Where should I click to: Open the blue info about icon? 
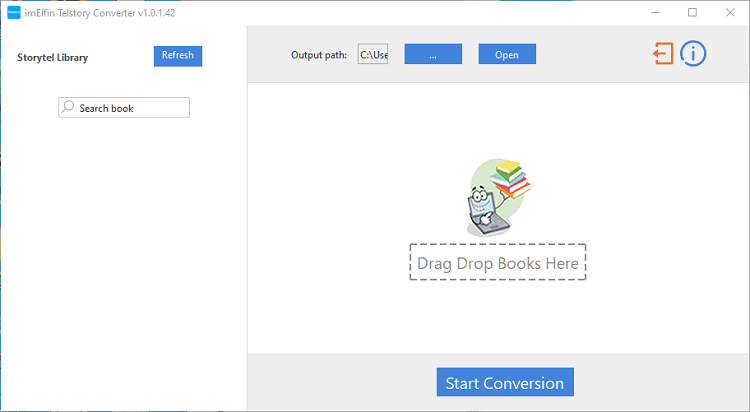694,54
